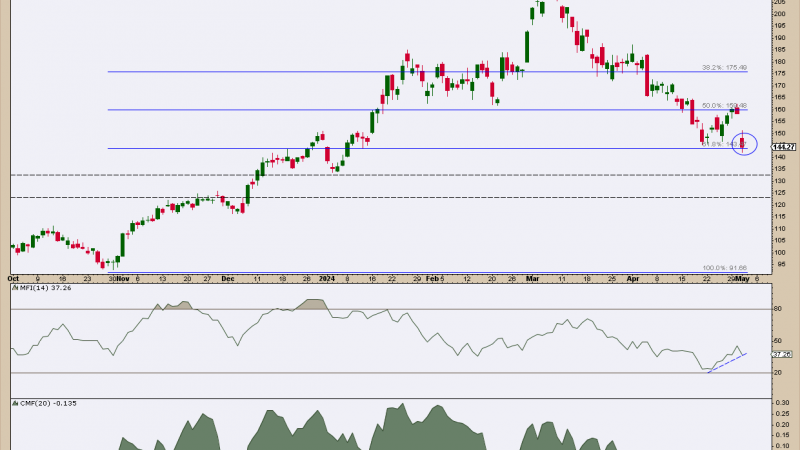Click the 0.30 value on CMF scale
This screenshot has width=800, height=450.
[x=783, y=403]
